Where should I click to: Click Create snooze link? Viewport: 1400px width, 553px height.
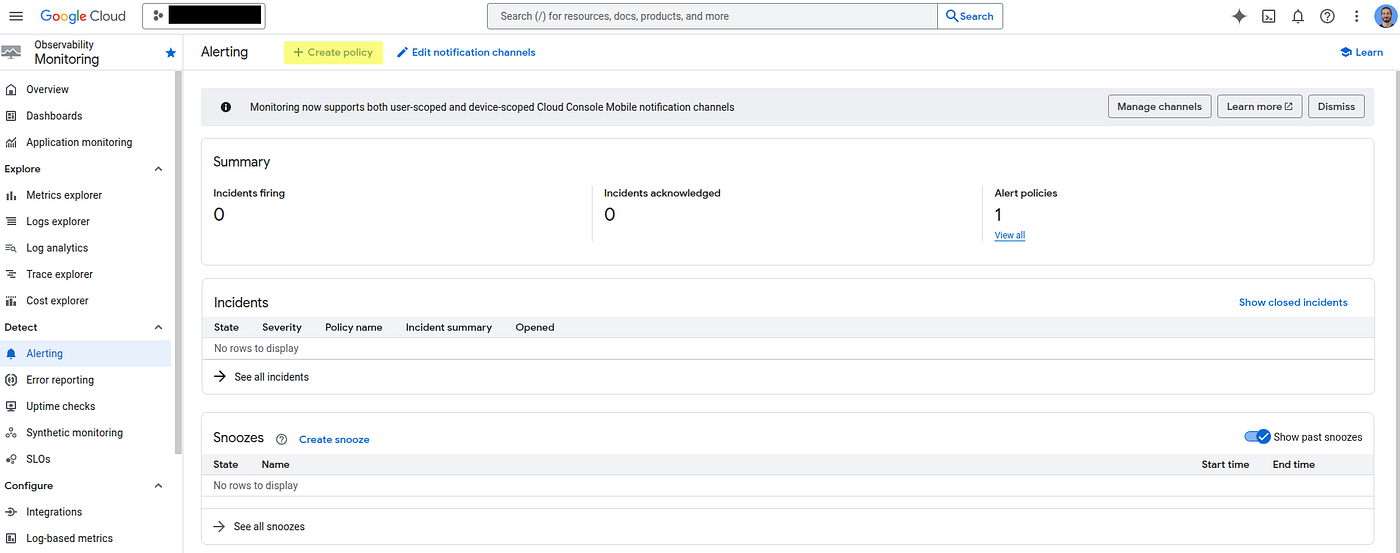[x=334, y=439]
